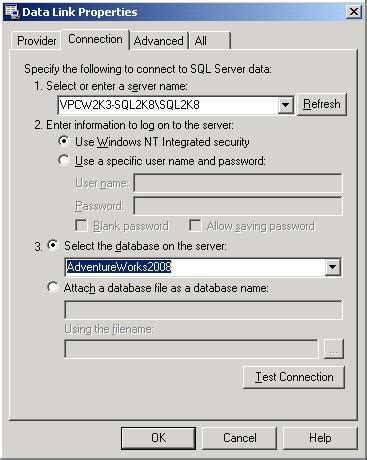
Task: Choose Attach a database file option
Action: click(53, 287)
